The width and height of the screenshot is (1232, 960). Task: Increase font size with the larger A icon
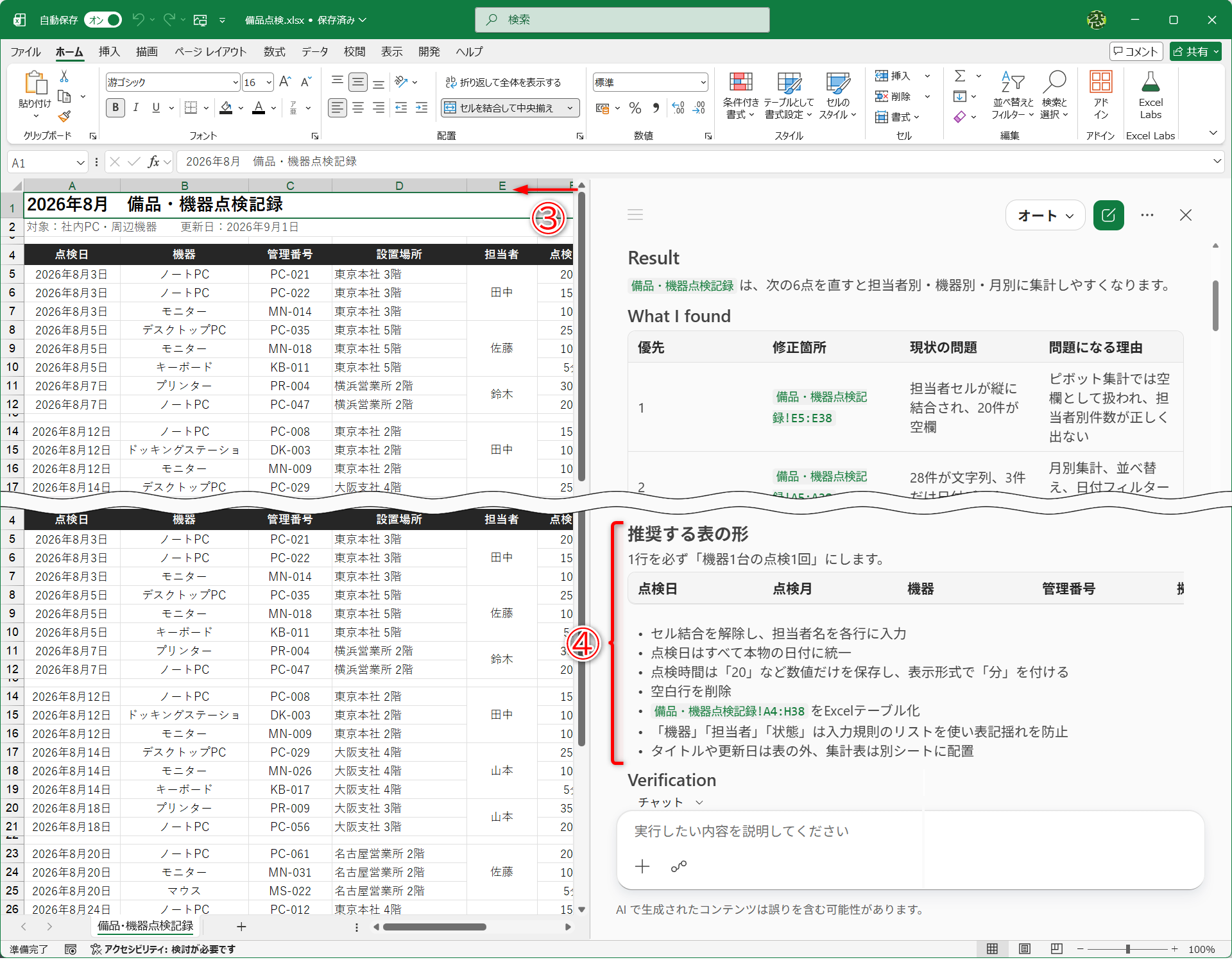[285, 82]
